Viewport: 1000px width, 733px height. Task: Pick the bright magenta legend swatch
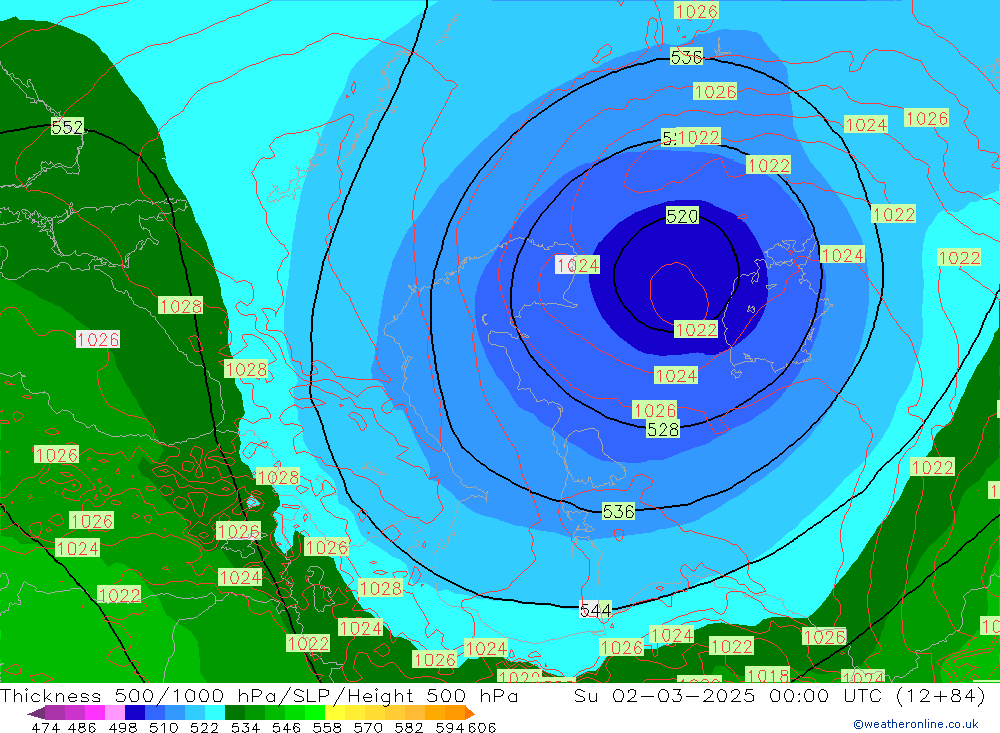tap(95, 713)
